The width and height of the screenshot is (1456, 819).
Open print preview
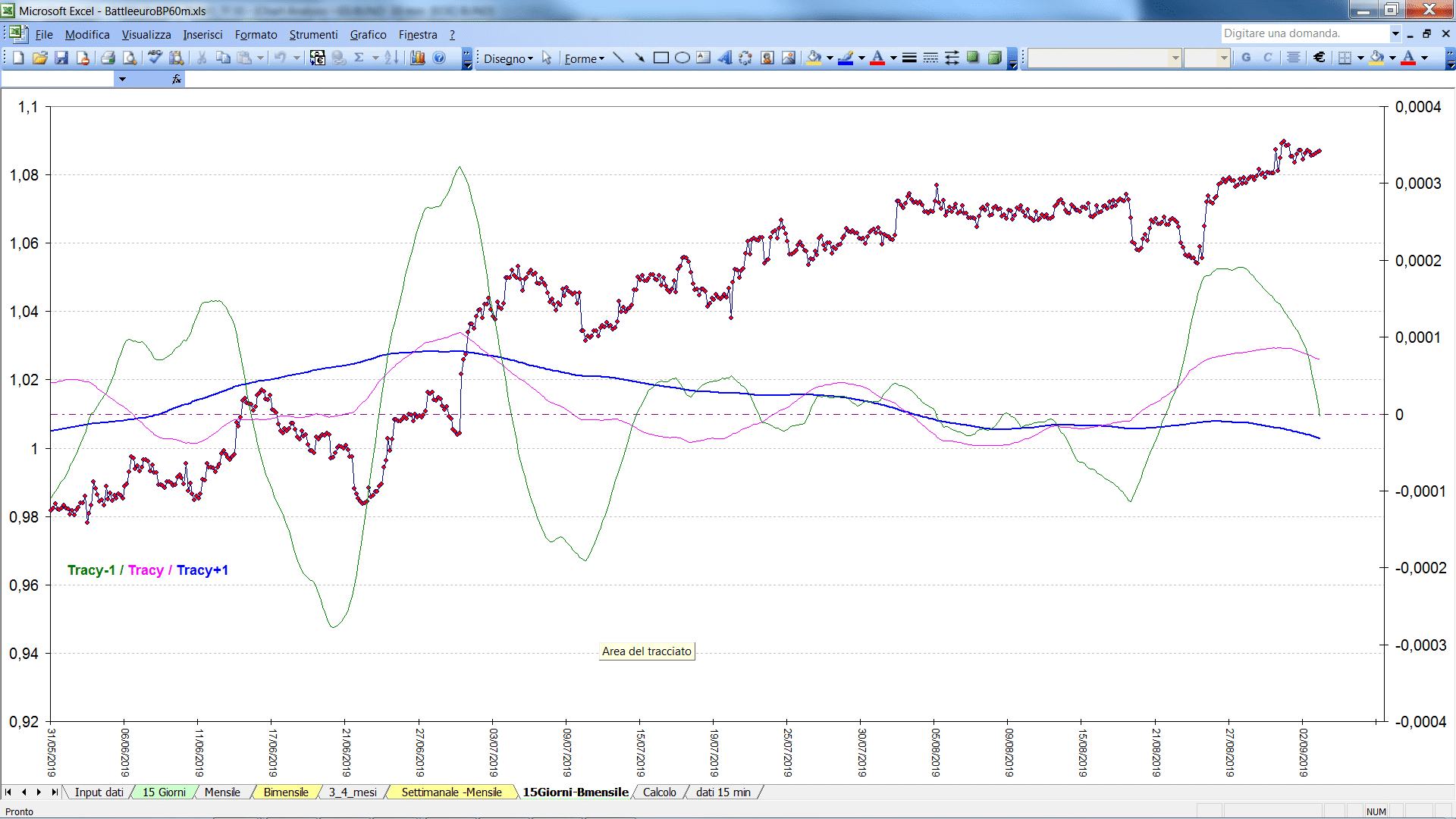click(130, 58)
